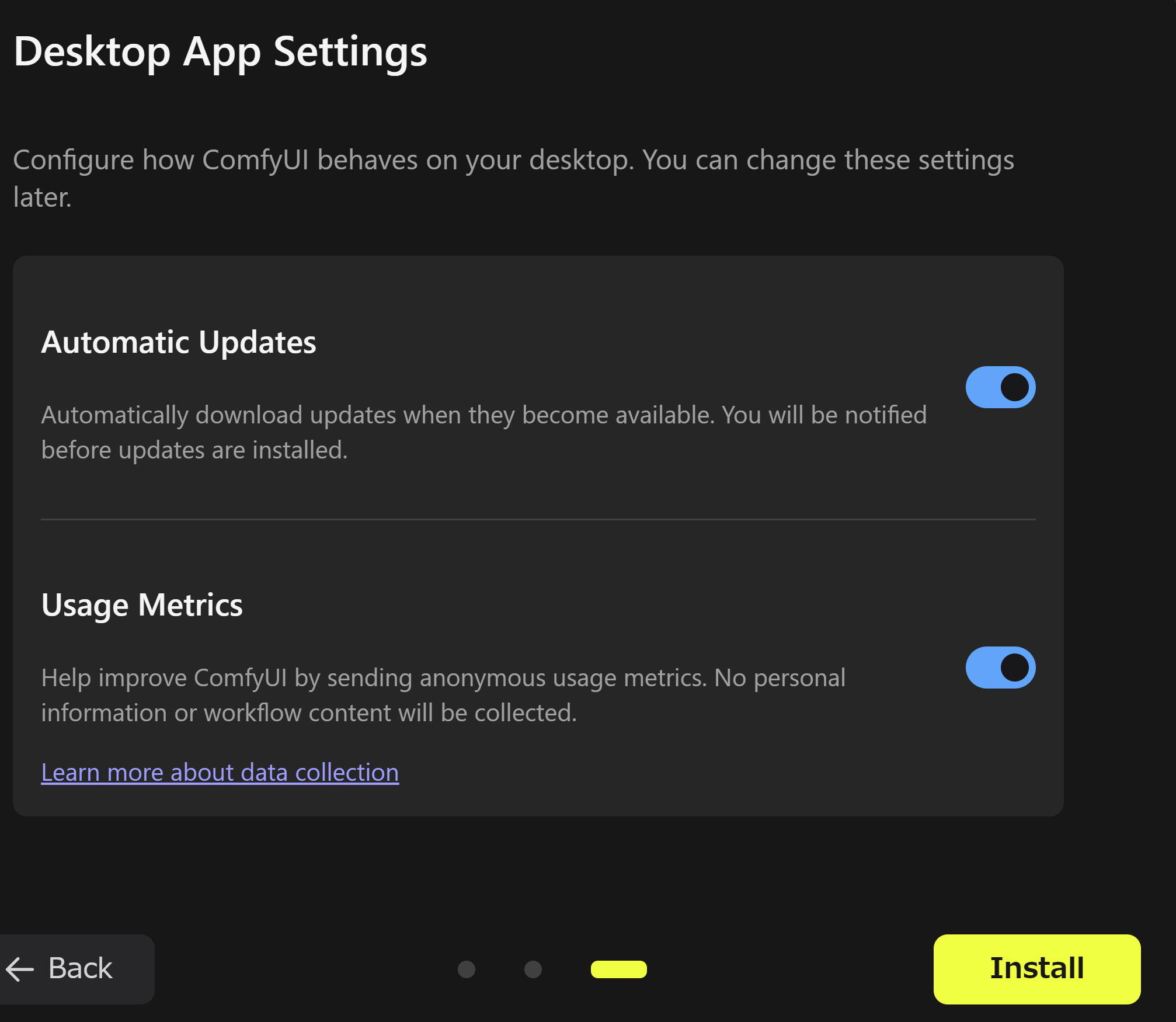Select the second step indicator dot

[x=533, y=969]
